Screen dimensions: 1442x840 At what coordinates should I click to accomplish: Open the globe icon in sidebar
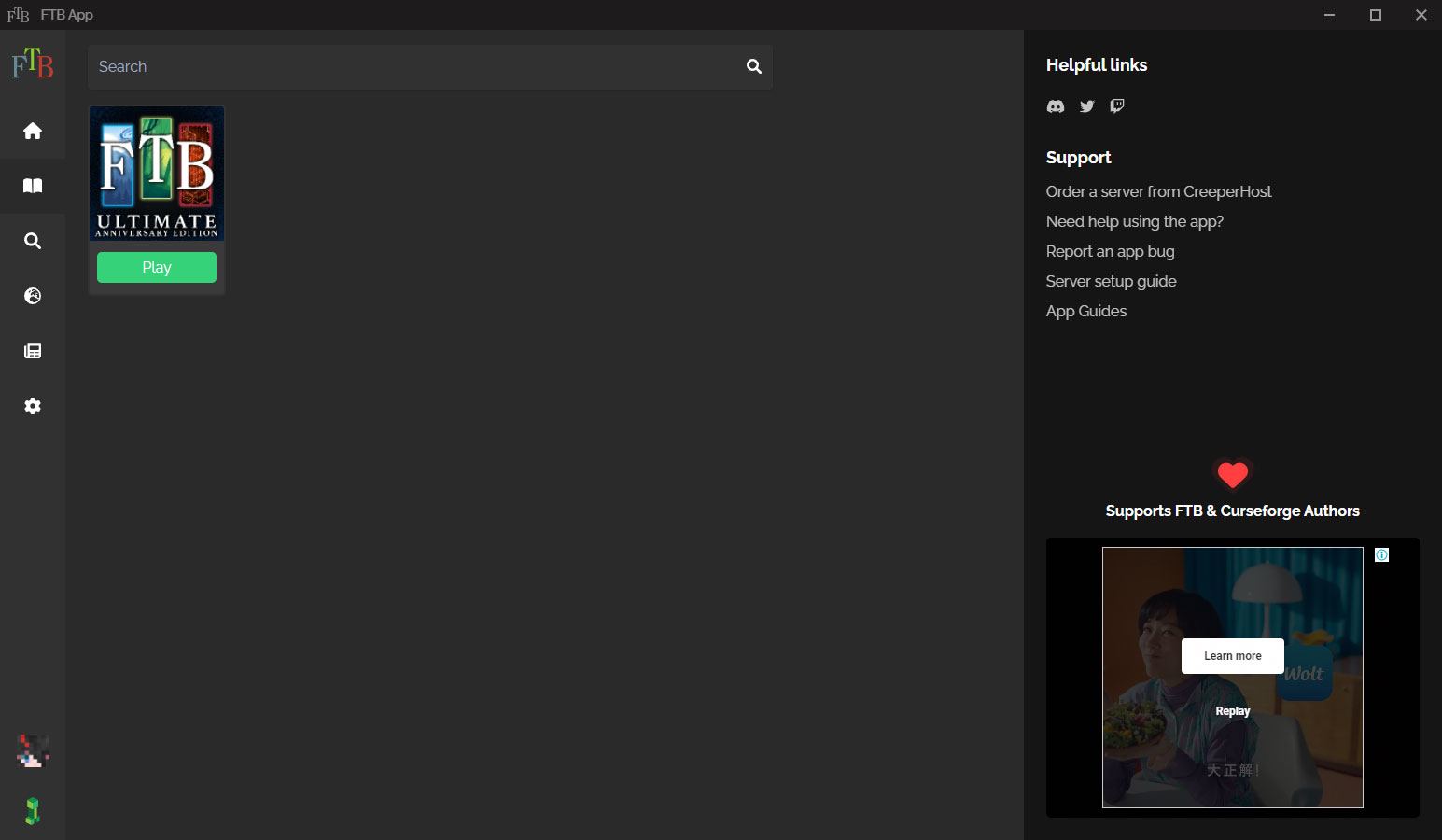point(33,296)
